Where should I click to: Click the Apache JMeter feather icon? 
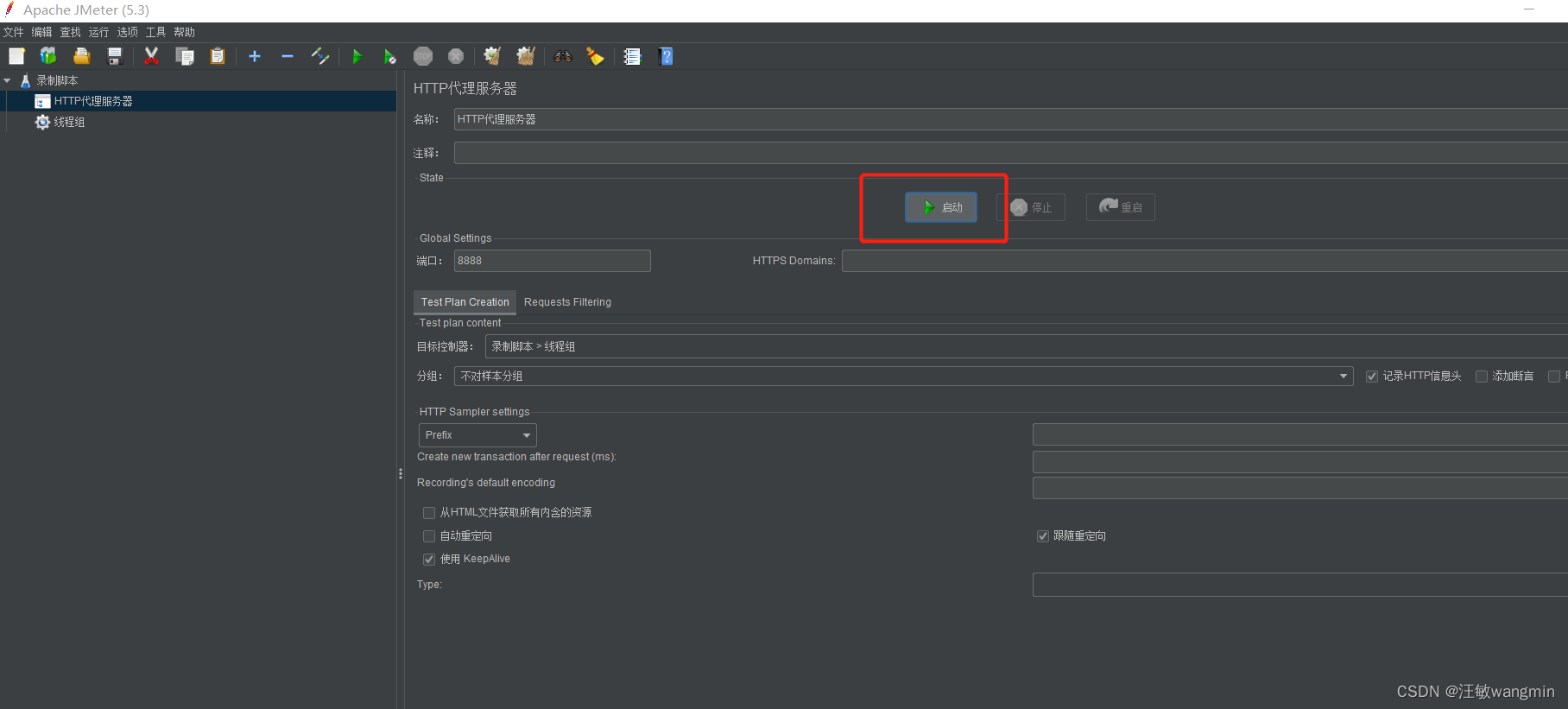9,9
